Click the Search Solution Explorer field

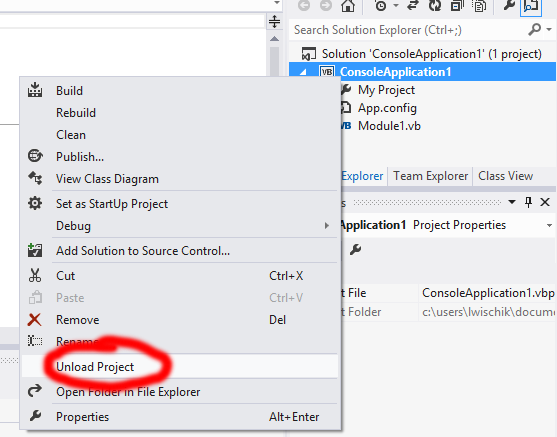tap(409, 30)
